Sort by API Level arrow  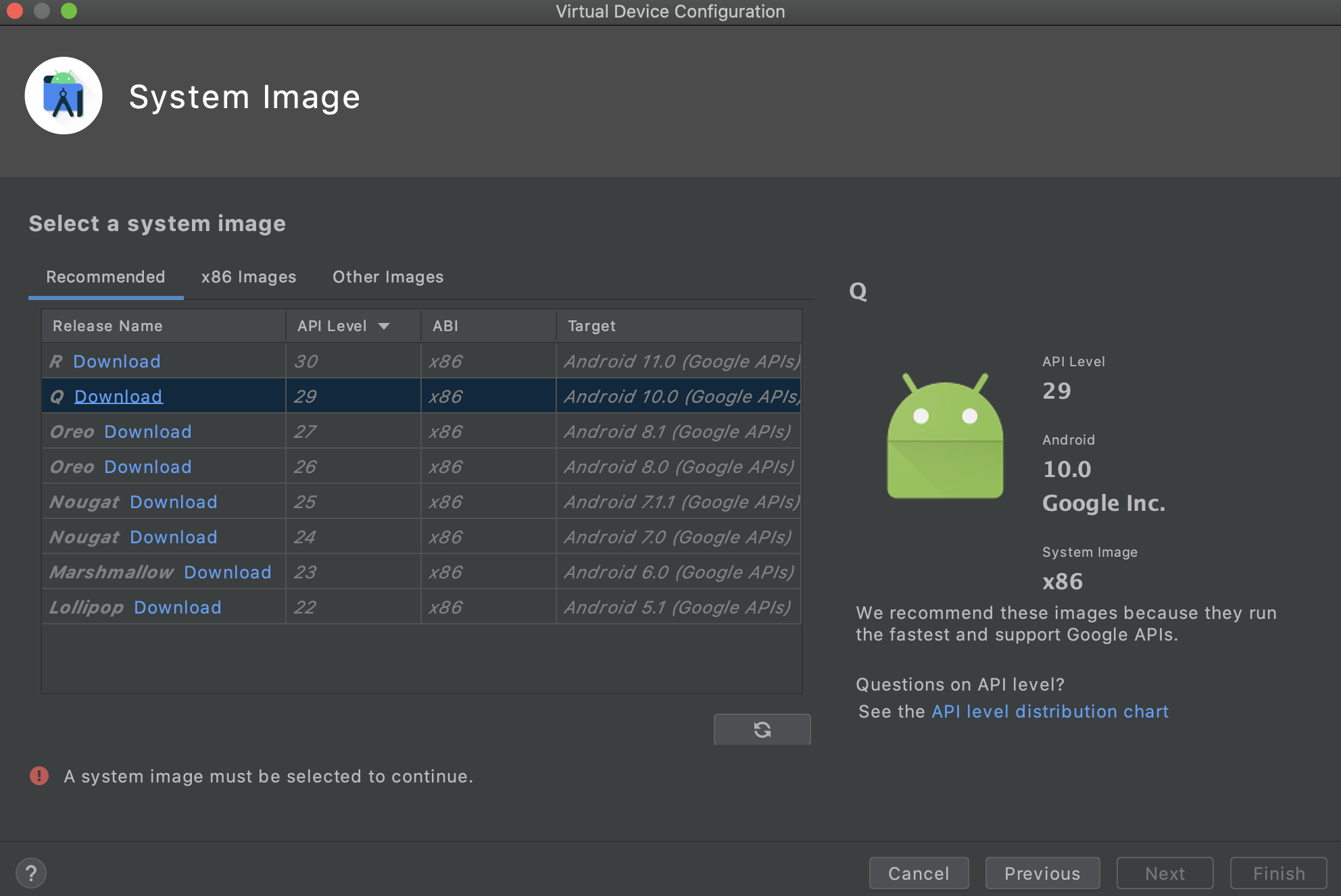[x=384, y=326]
